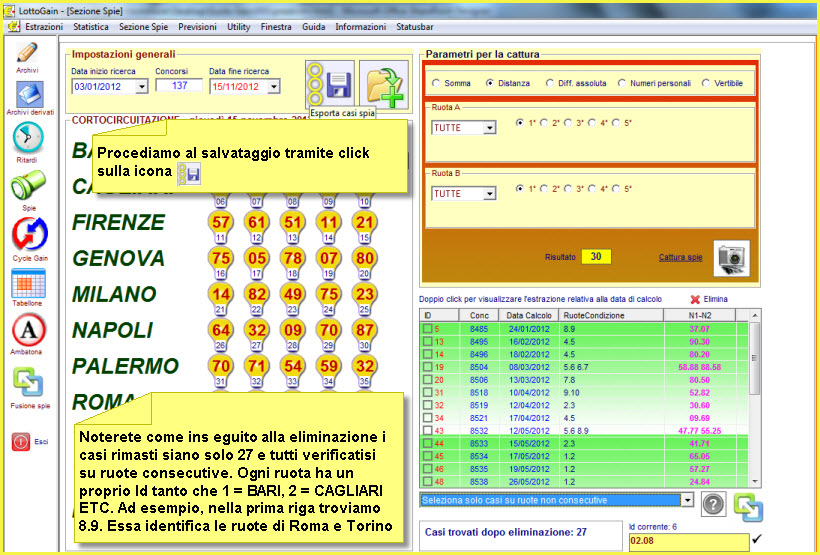The image size is (820, 555).
Task: Open 'Seleziona solo casi su ruote non consecutive' dropdown
Action: point(687,500)
